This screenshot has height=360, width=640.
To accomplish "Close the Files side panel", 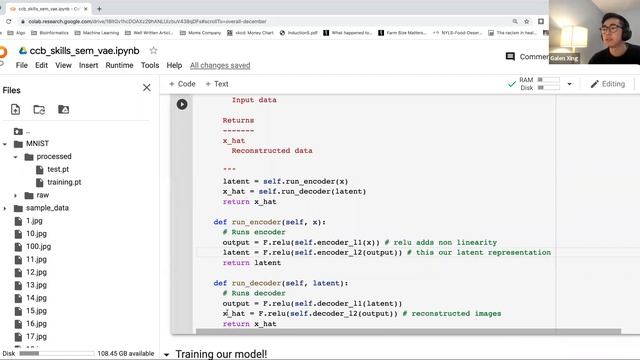I will pyautogui.click(x=147, y=88).
